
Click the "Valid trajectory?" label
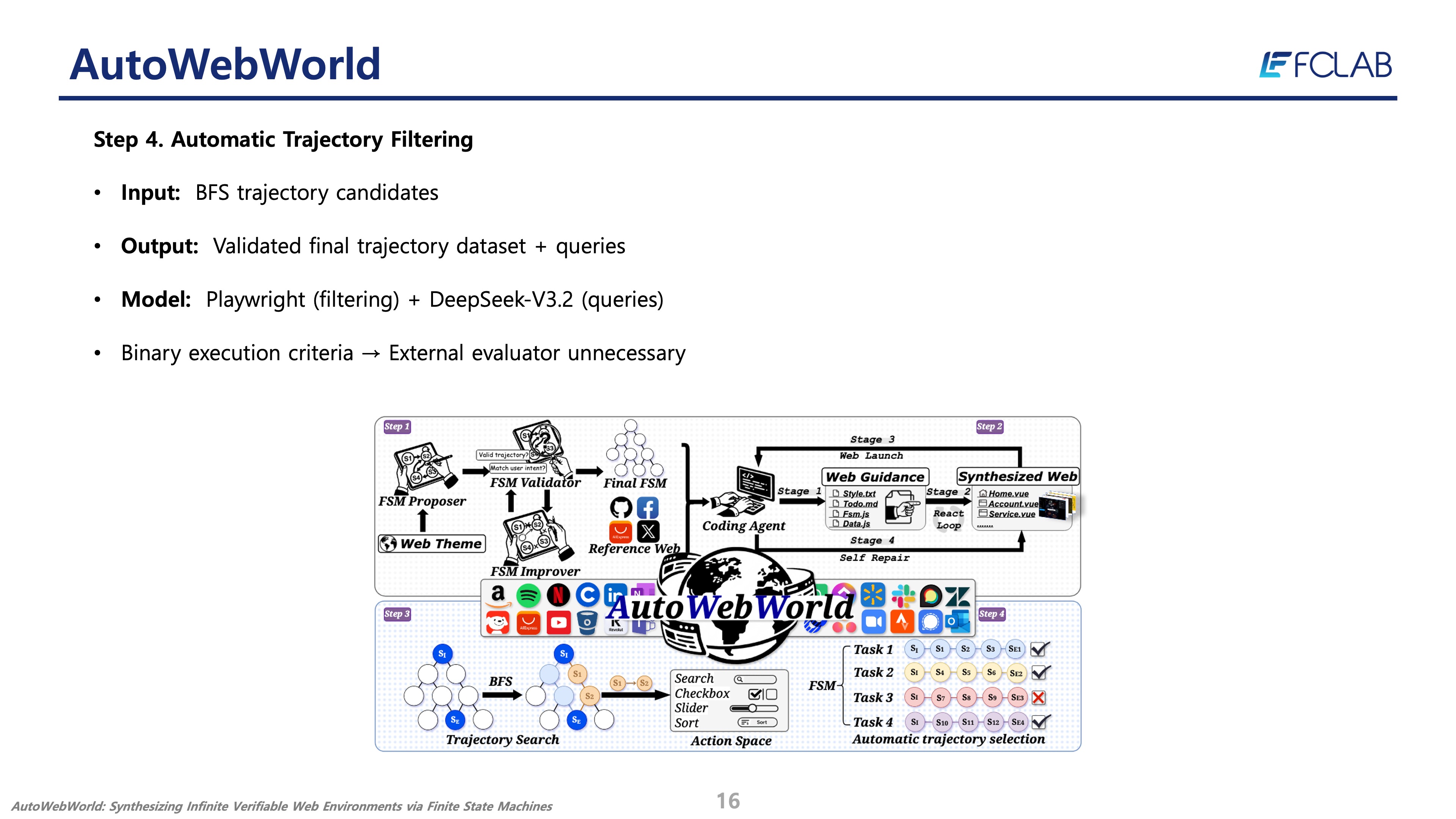[x=502, y=455]
